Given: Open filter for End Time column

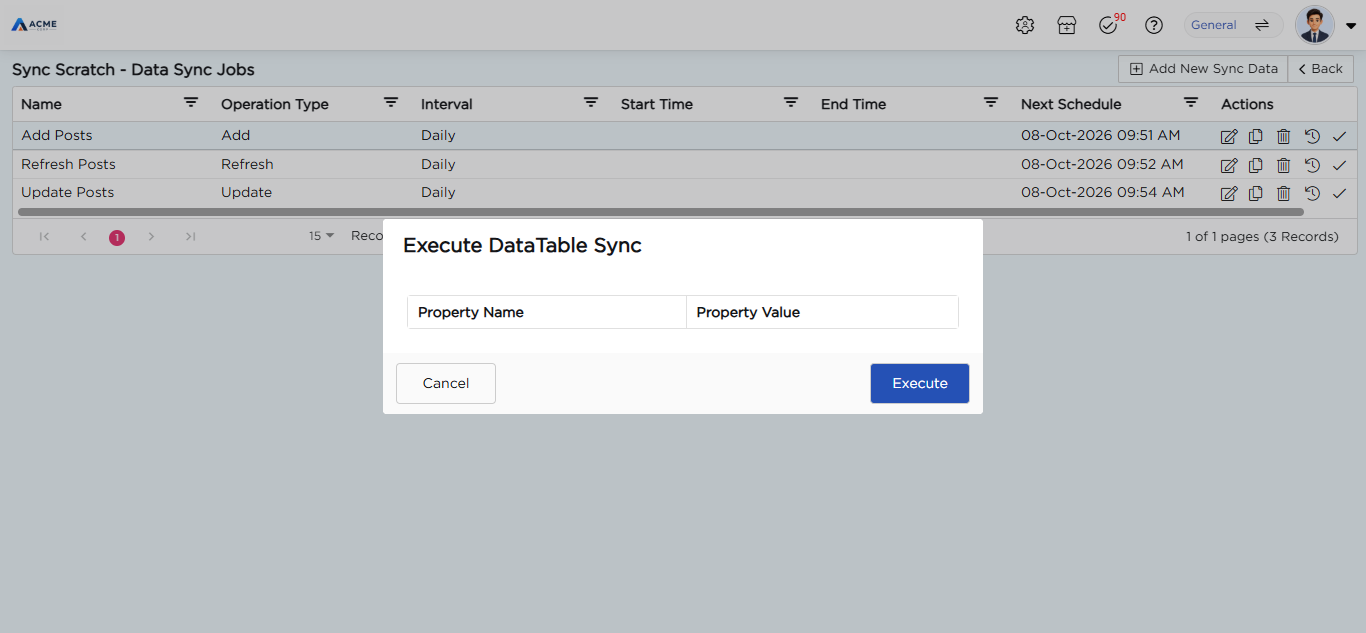Looking at the screenshot, I should click(x=991, y=102).
